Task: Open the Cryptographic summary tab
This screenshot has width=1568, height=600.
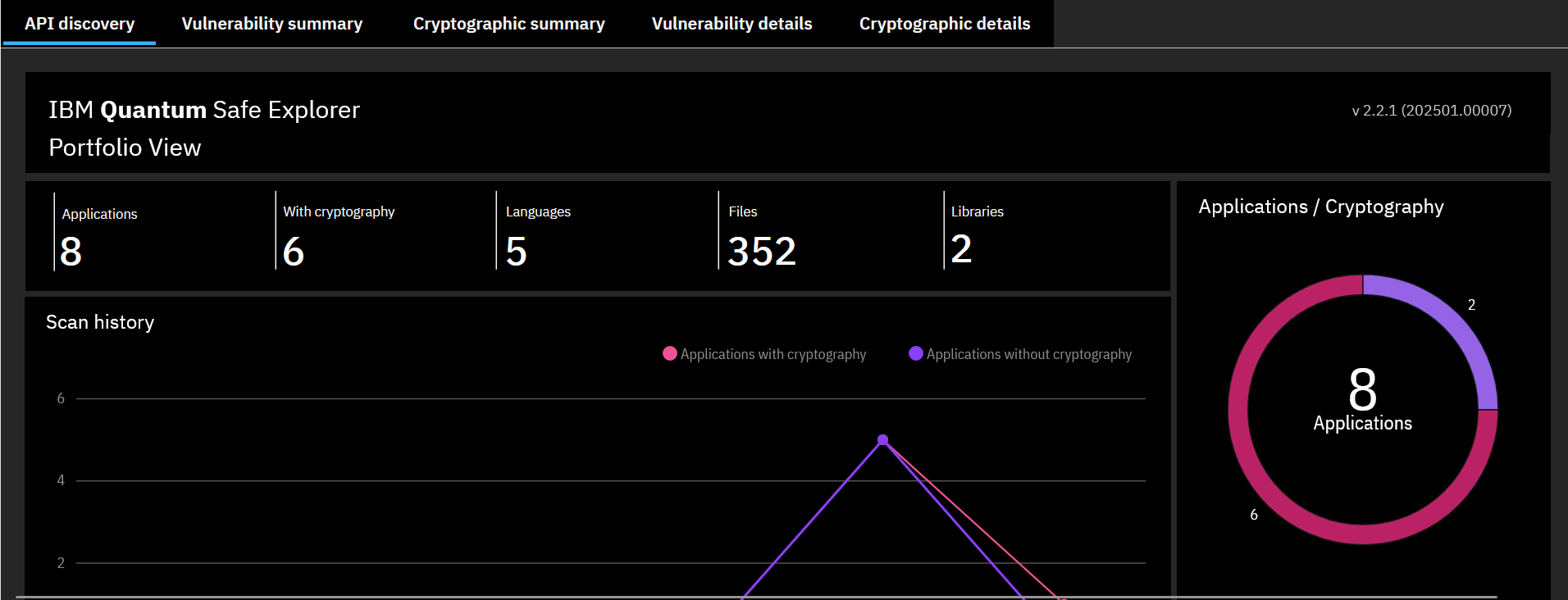Action: (508, 24)
